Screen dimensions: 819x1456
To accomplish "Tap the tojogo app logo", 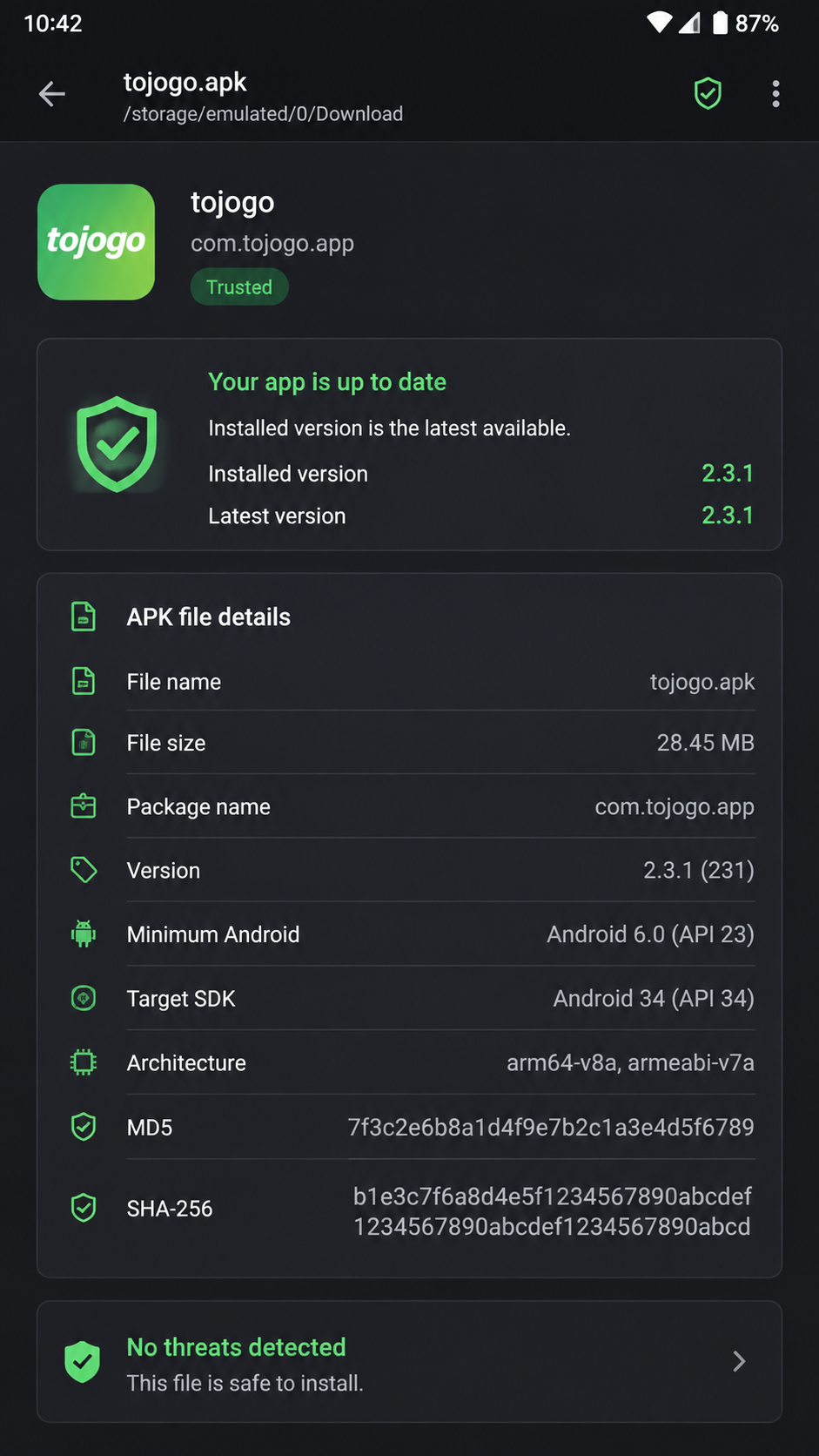I will click(x=97, y=242).
